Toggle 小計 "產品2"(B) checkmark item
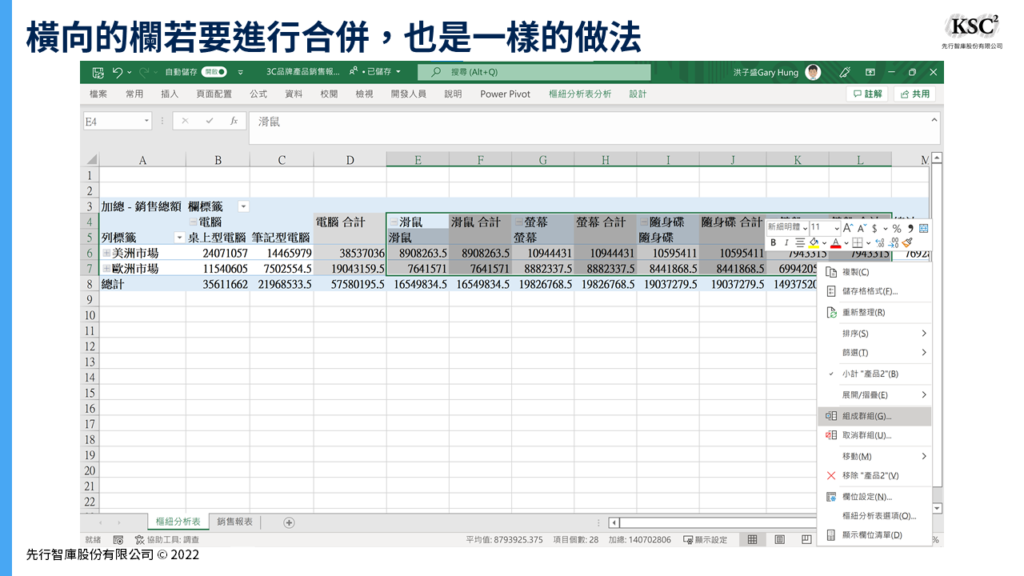1024x576 pixels. click(874, 374)
